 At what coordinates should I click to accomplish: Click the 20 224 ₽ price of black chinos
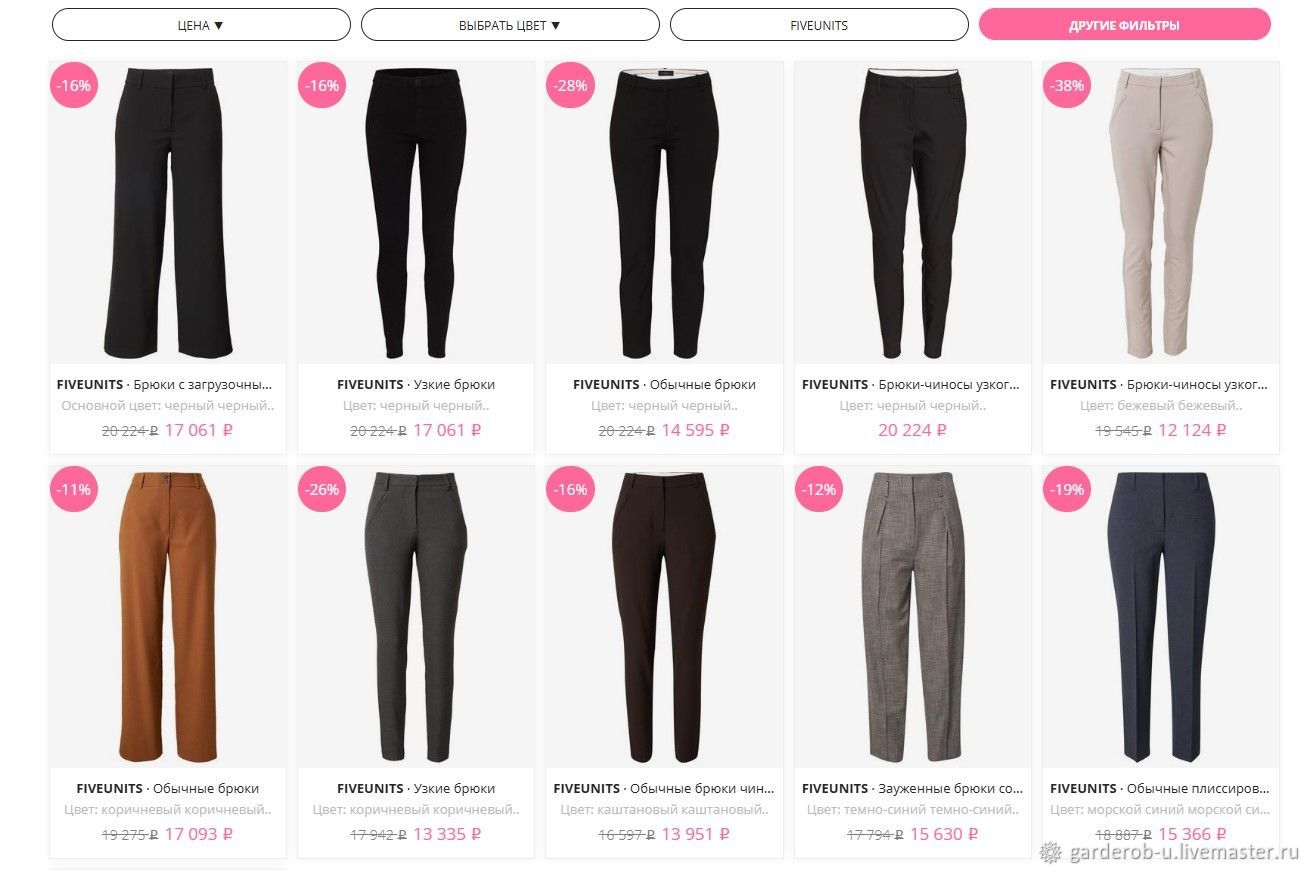coord(912,430)
